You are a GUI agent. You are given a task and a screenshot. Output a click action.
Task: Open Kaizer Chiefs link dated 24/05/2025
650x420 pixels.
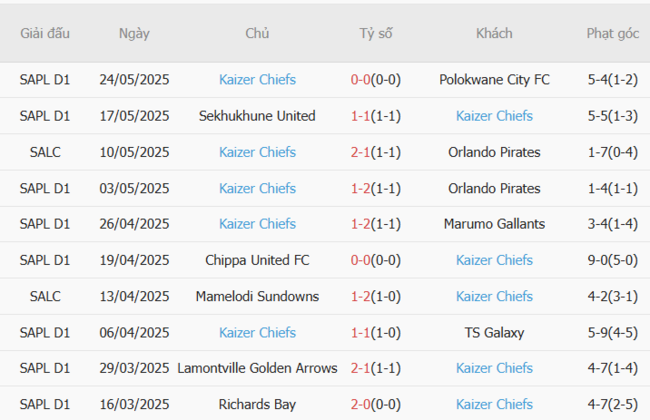tap(257, 80)
